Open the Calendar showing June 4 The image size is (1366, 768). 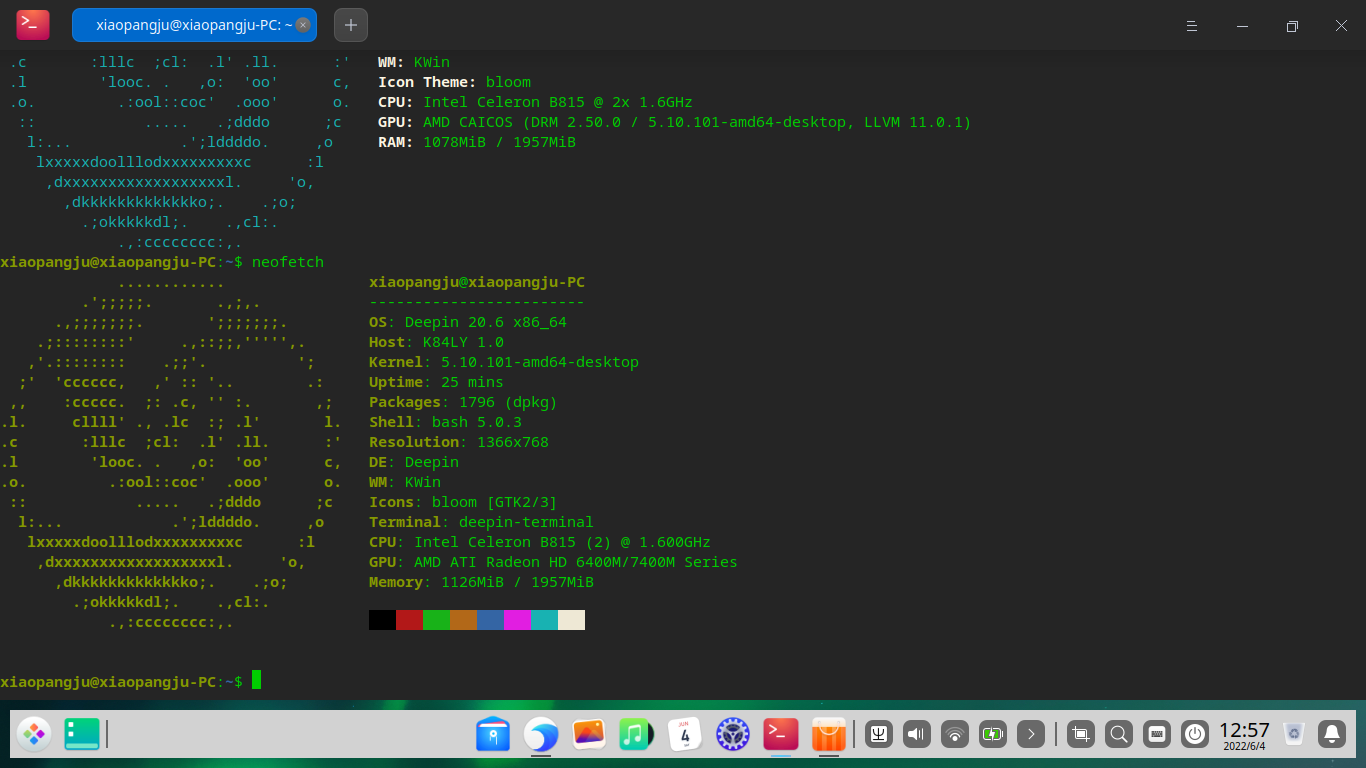(x=684, y=734)
